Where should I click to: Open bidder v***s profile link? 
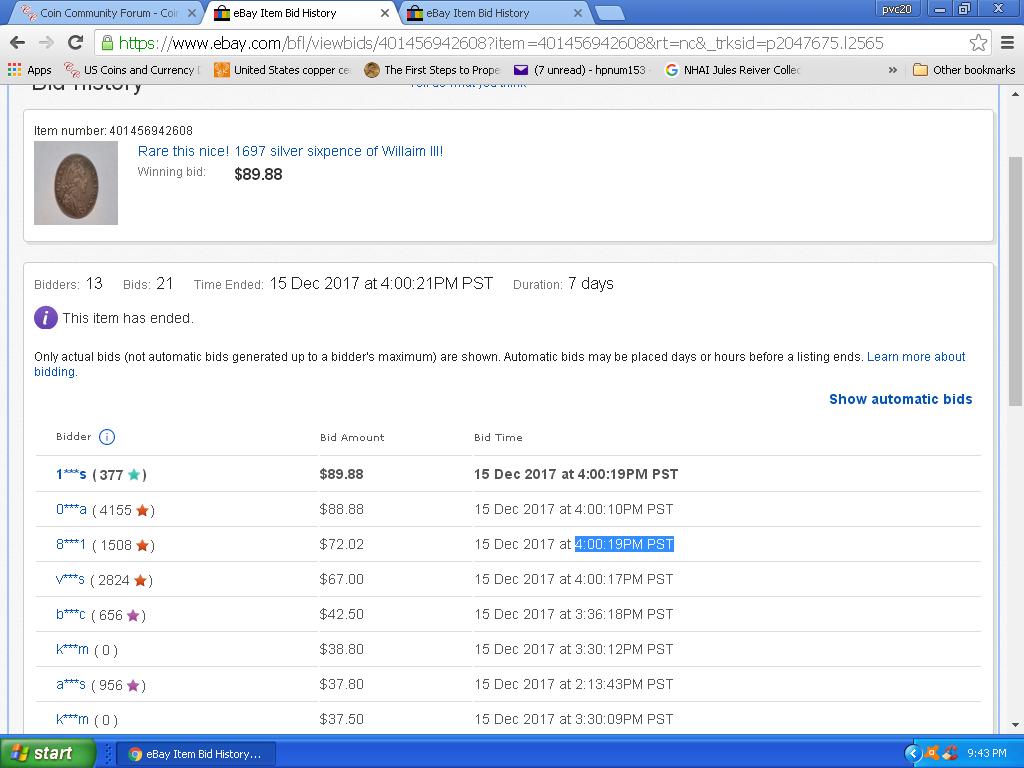click(70, 579)
